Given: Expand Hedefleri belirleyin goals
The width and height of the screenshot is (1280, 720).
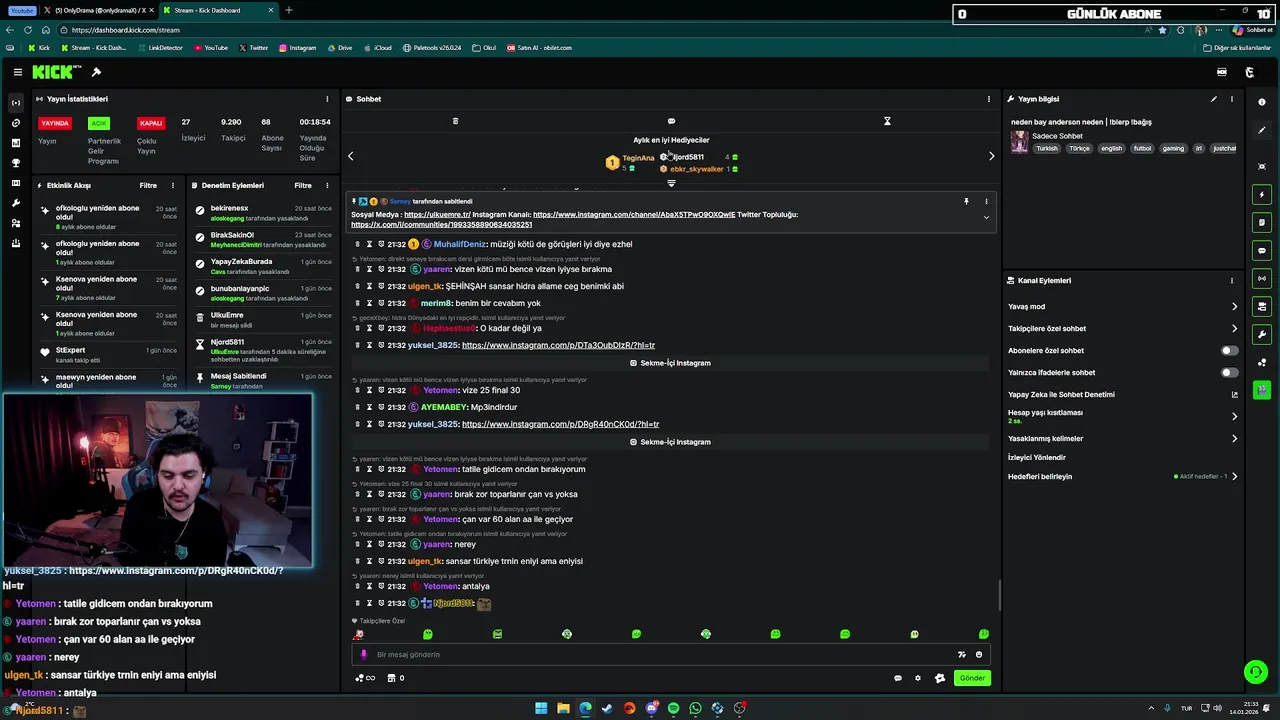Looking at the screenshot, I should point(1122,476).
